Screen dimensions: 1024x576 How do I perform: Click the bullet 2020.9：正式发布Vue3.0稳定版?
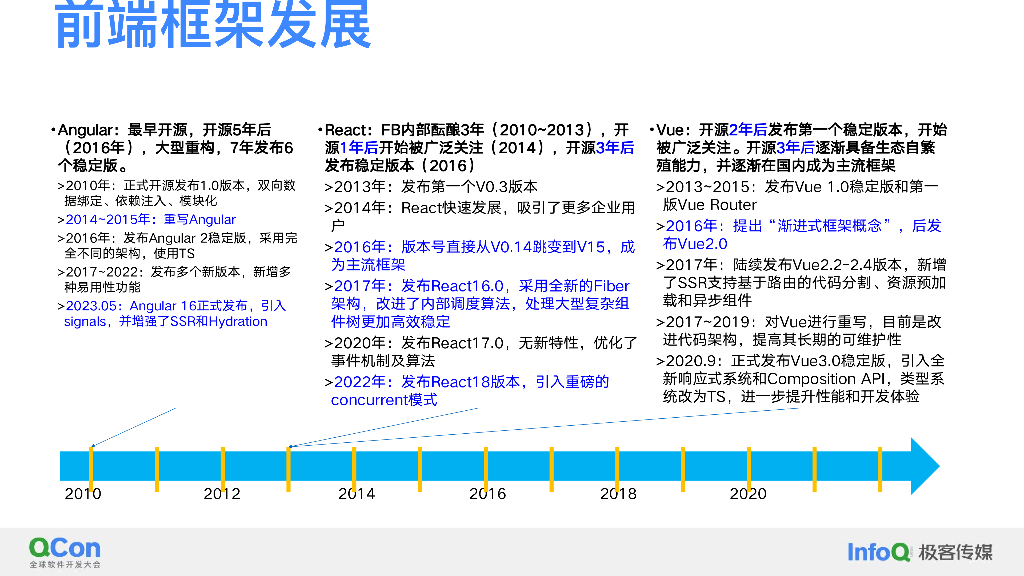pos(801,379)
